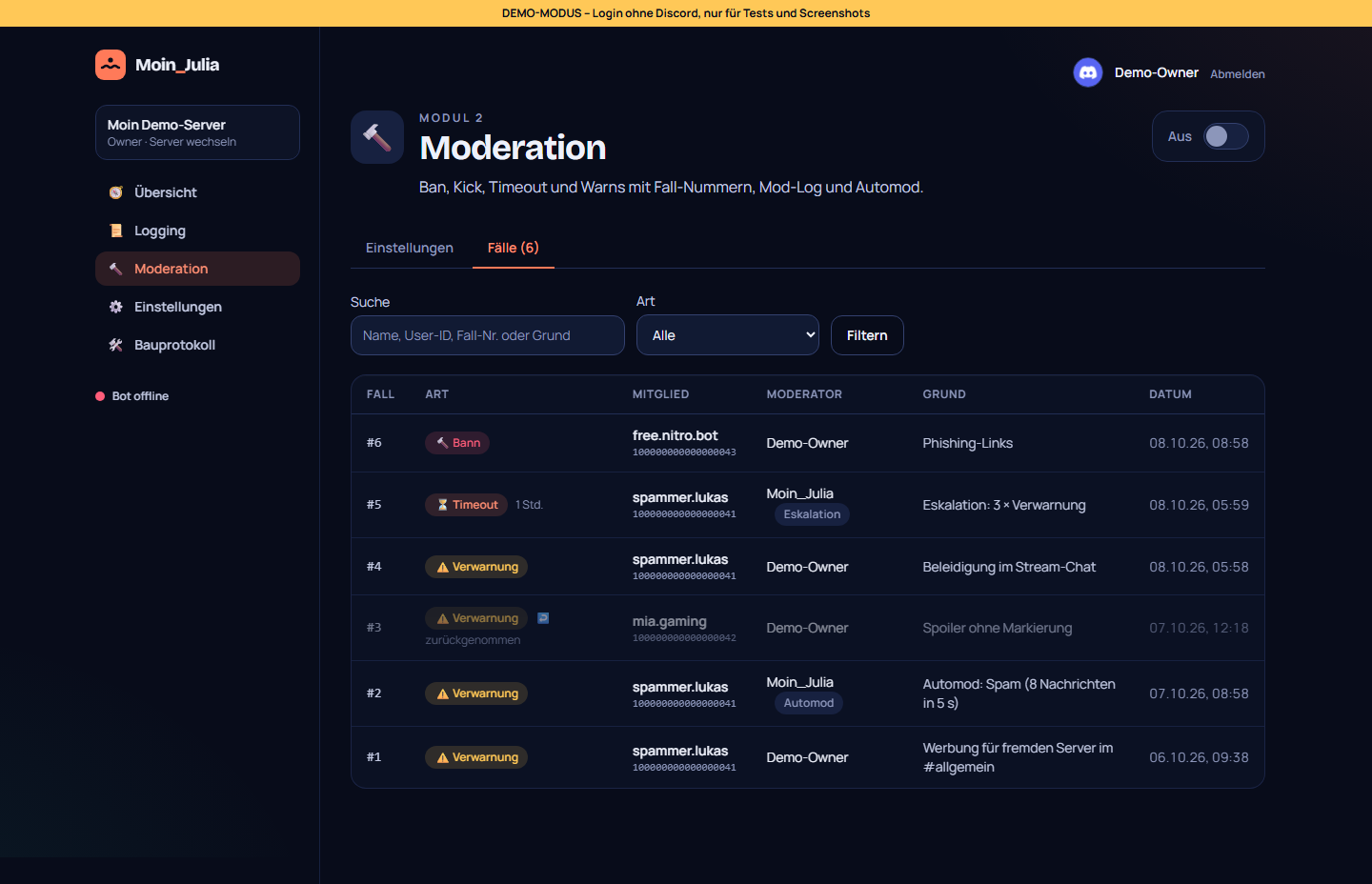
Task: Click the reason Phishing-Links
Action: pos(968,443)
